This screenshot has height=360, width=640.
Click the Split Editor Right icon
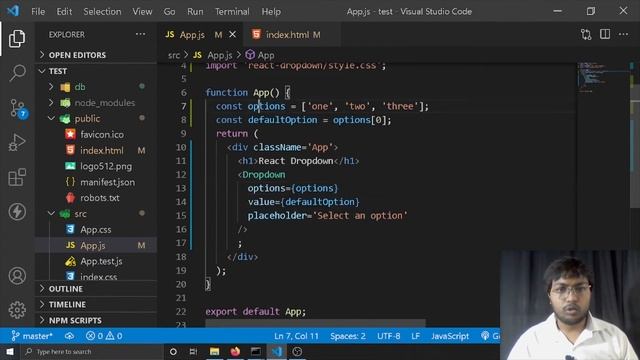pos(605,35)
